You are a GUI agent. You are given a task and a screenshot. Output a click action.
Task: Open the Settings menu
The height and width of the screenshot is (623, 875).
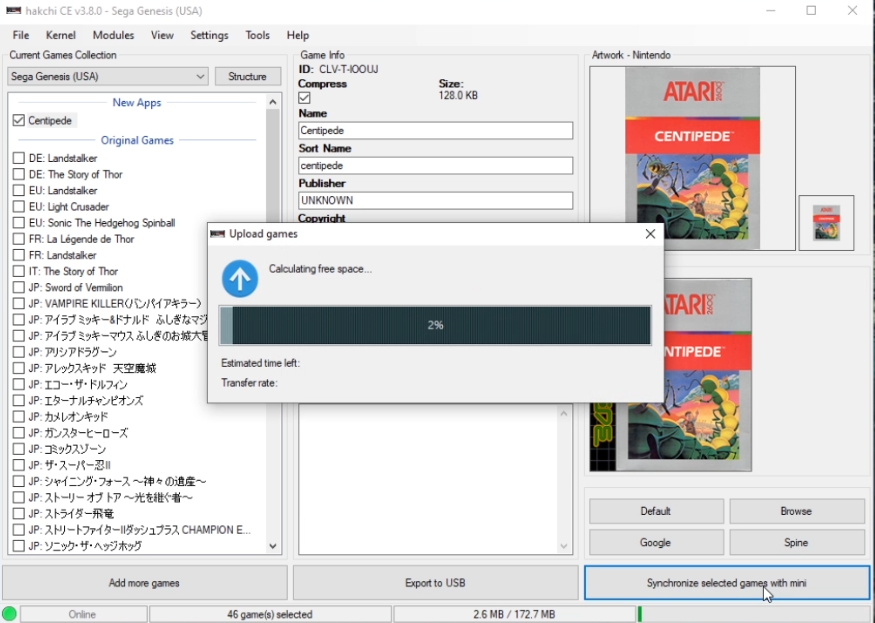(209, 35)
